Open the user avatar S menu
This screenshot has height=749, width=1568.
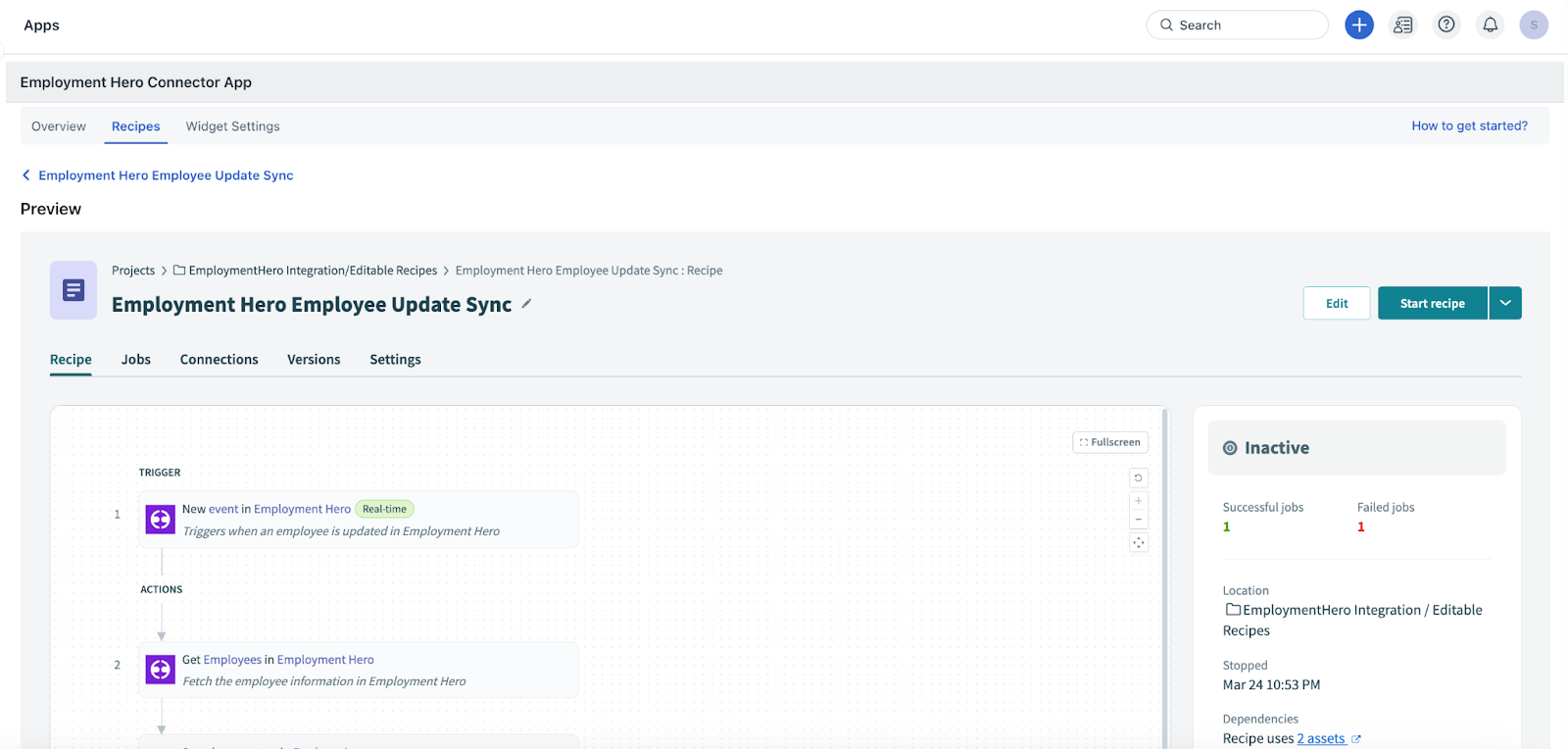pos(1534,25)
